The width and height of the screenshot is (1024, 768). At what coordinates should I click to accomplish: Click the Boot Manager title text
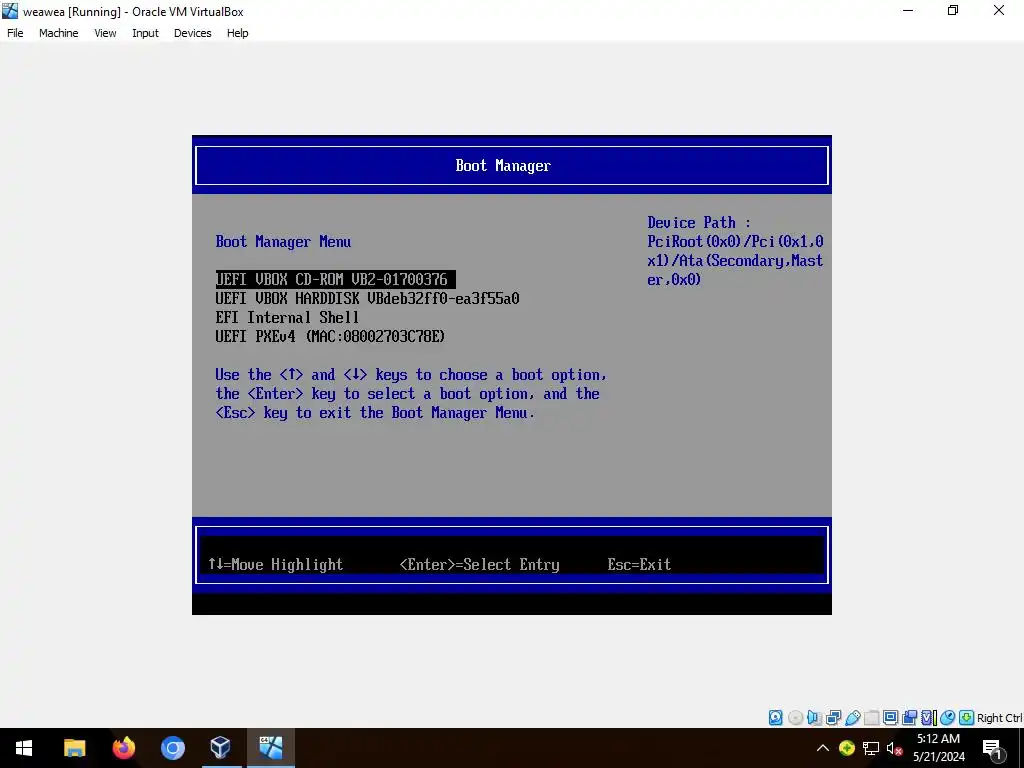503,166
